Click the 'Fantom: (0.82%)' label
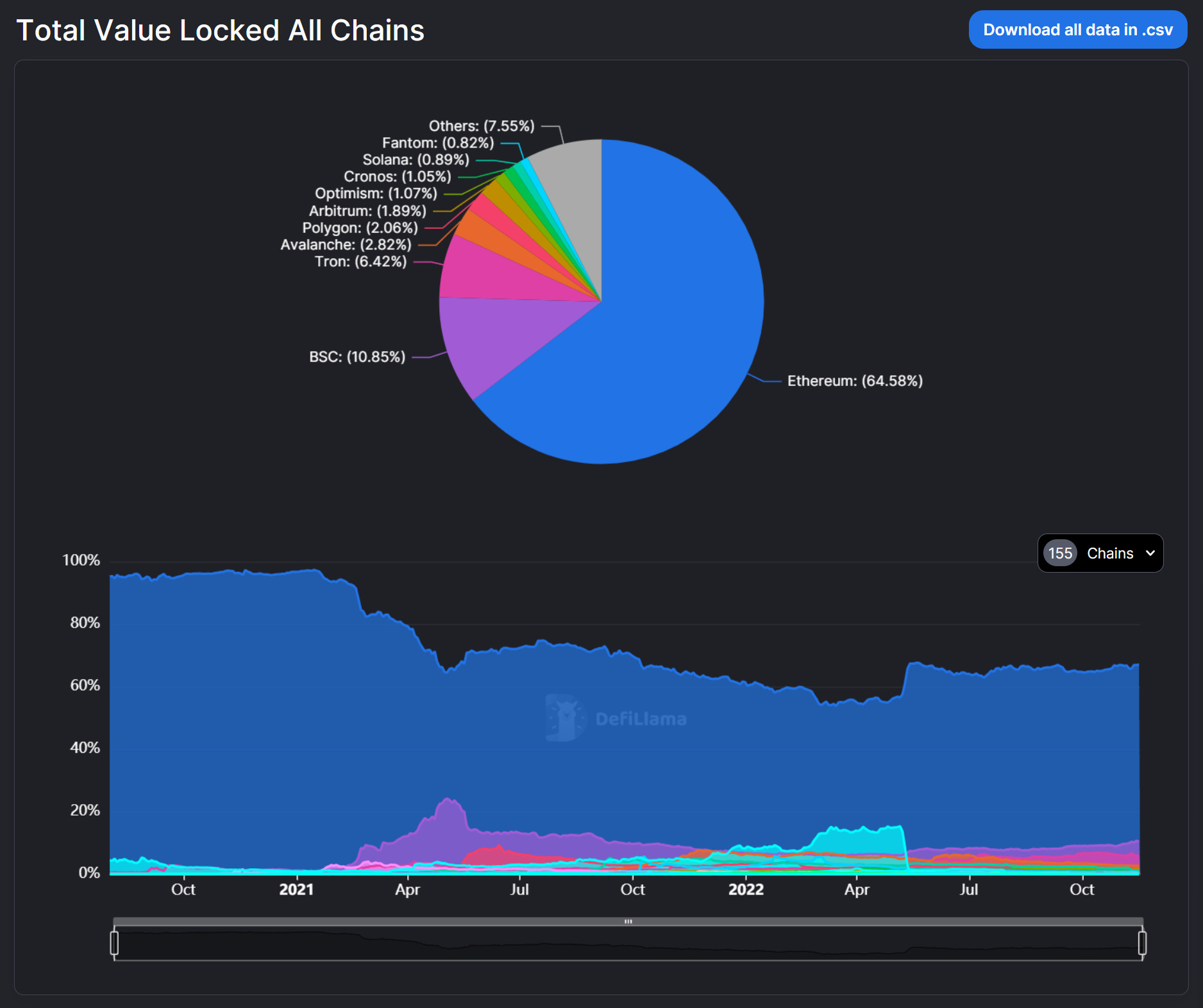Screen dimensions: 1203x1008 point(438,142)
